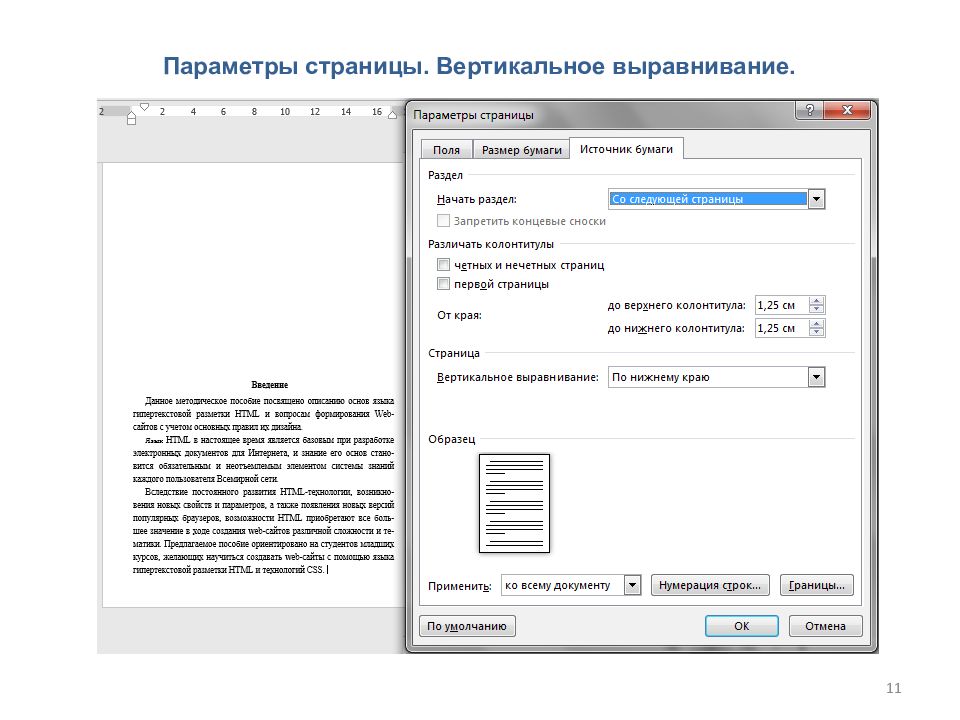This screenshot has height=720, width=960.
Task: Click the Раздел group label
Action: [445, 175]
